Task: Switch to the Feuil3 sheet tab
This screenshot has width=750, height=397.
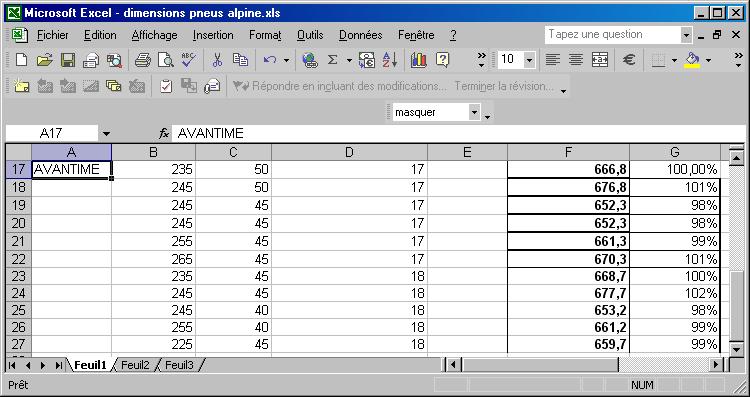Action: [179, 365]
